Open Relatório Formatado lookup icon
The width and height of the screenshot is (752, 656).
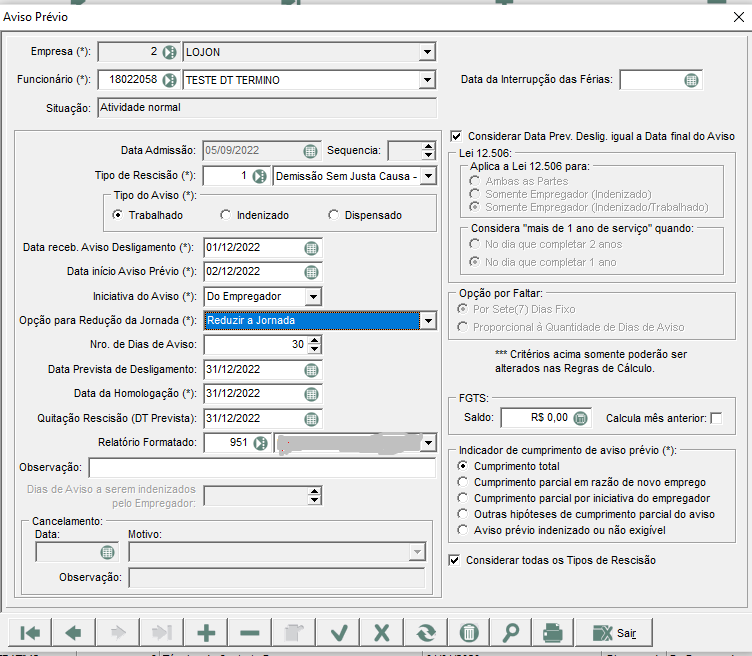260,443
